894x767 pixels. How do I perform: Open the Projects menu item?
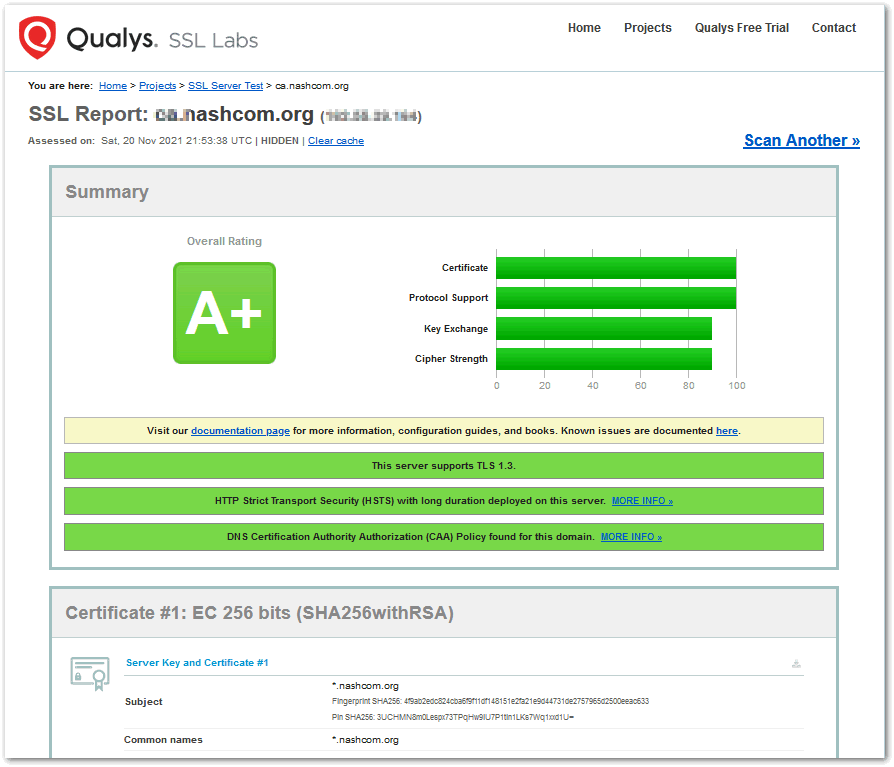tap(648, 28)
